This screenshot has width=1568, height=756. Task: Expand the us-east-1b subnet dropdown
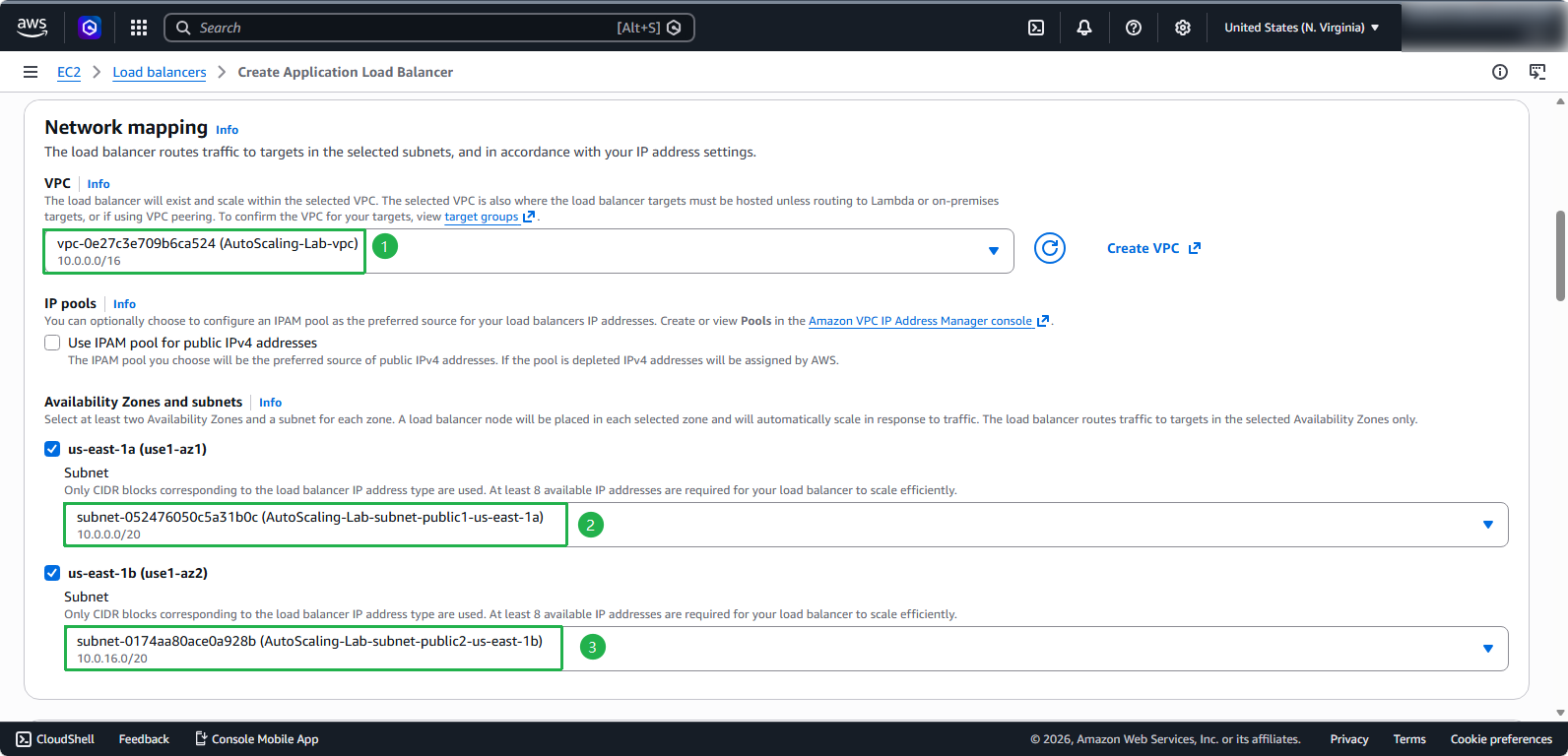coord(786,649)
